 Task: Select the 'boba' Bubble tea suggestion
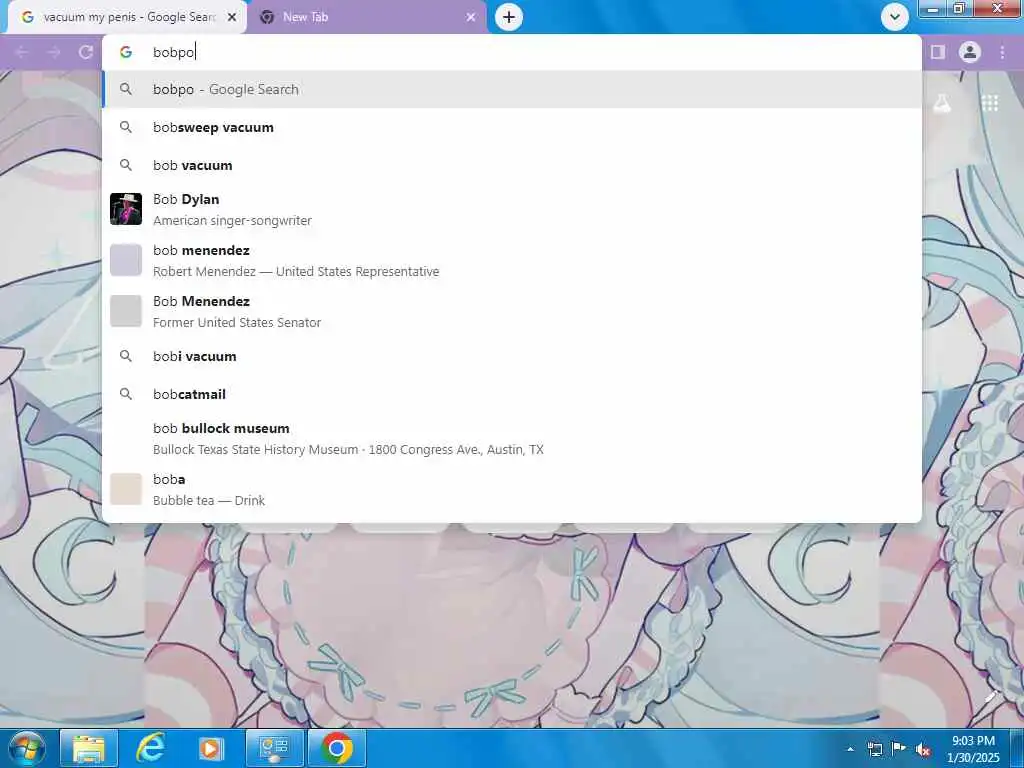[512, 489]
